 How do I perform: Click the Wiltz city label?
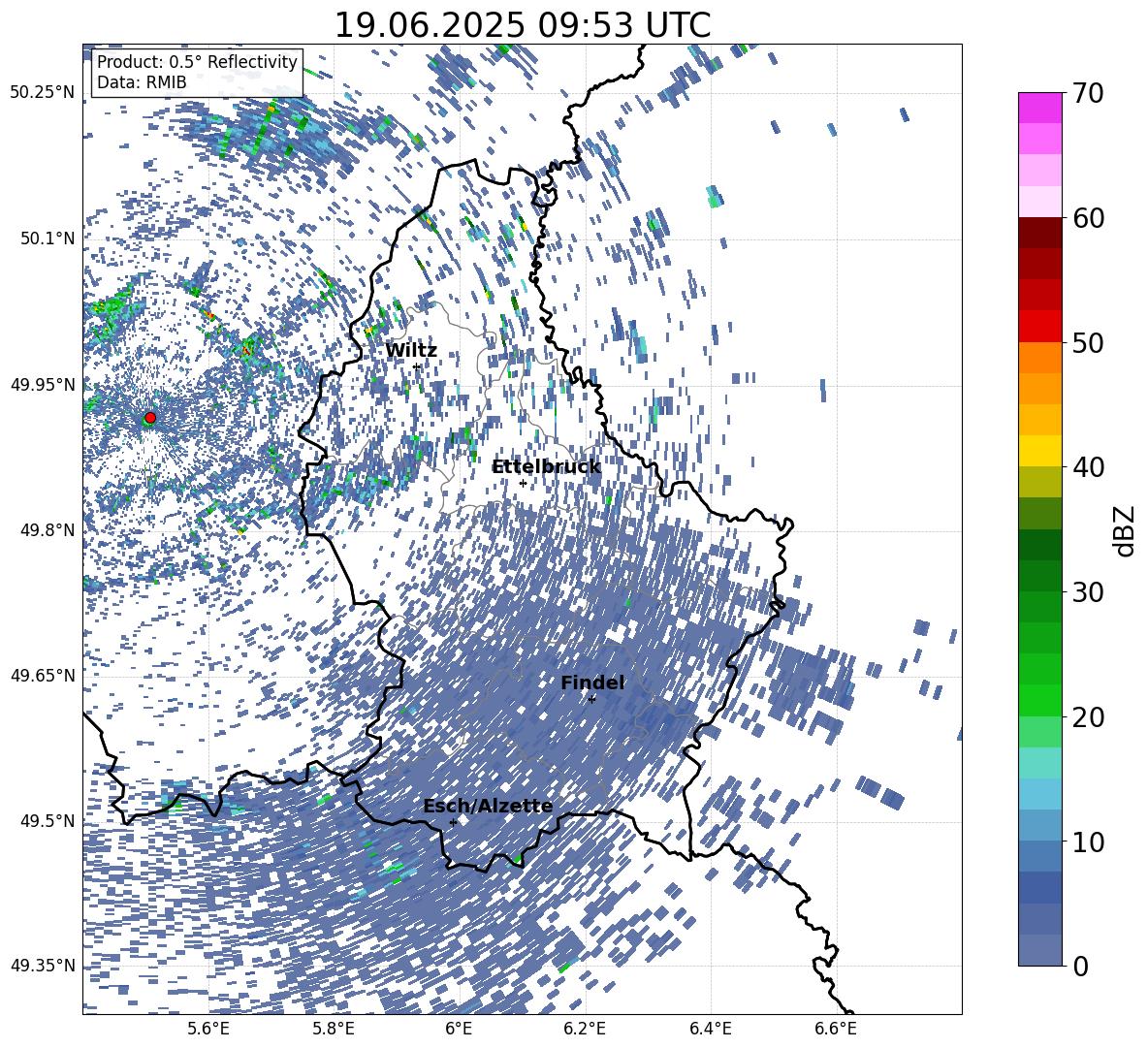pos(411,351)
